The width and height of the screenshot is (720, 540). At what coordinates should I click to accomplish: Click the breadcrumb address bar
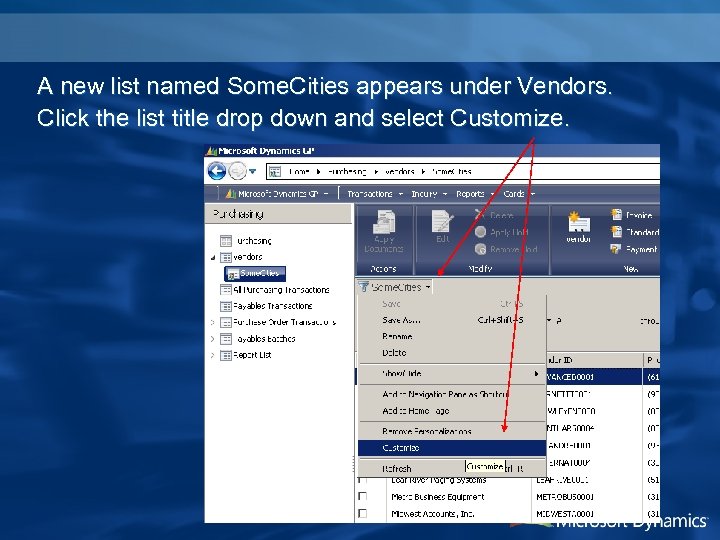tap(463, 172)
